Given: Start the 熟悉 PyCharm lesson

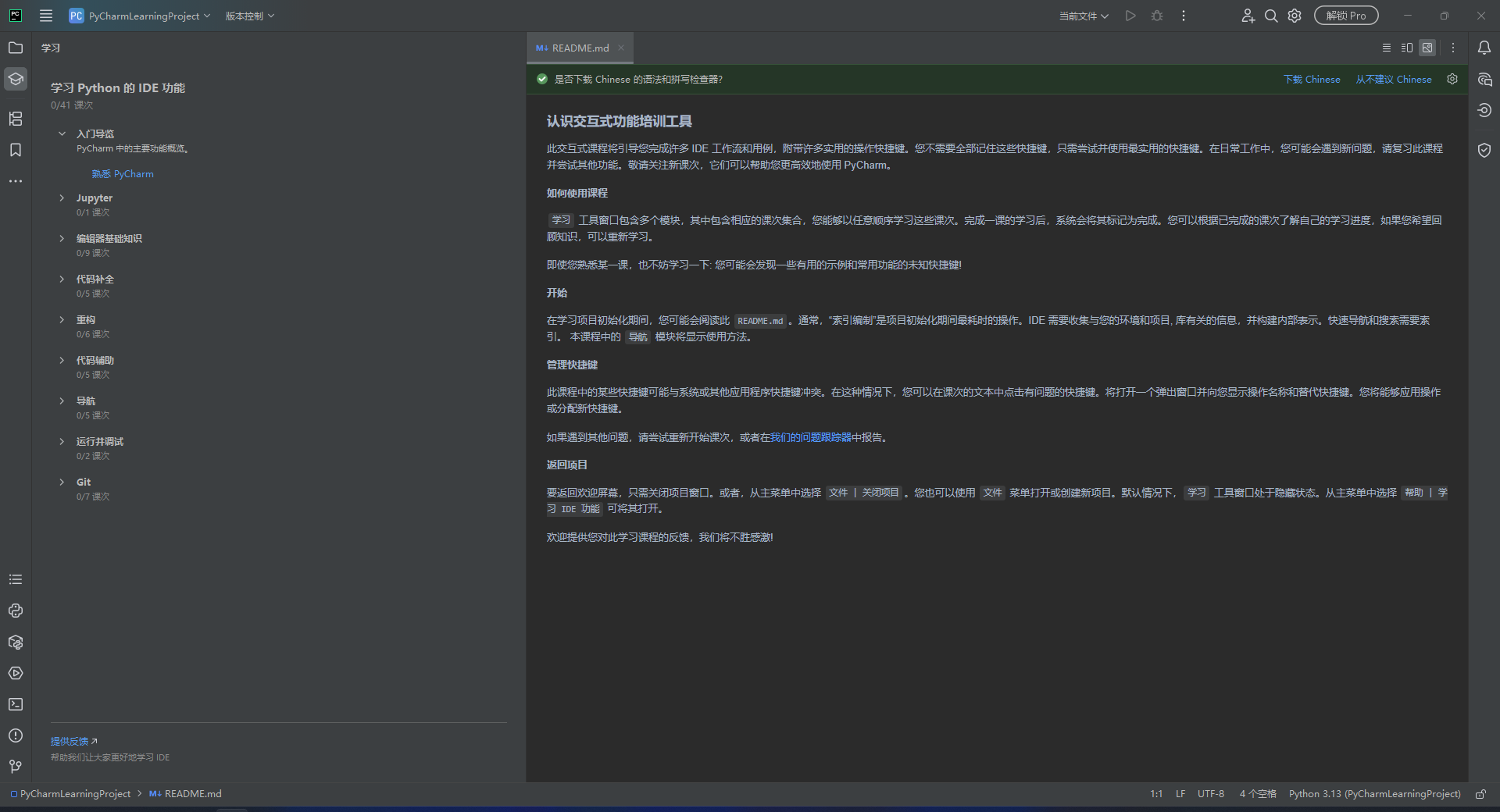Looking at the screenshot, I should 123,173.
